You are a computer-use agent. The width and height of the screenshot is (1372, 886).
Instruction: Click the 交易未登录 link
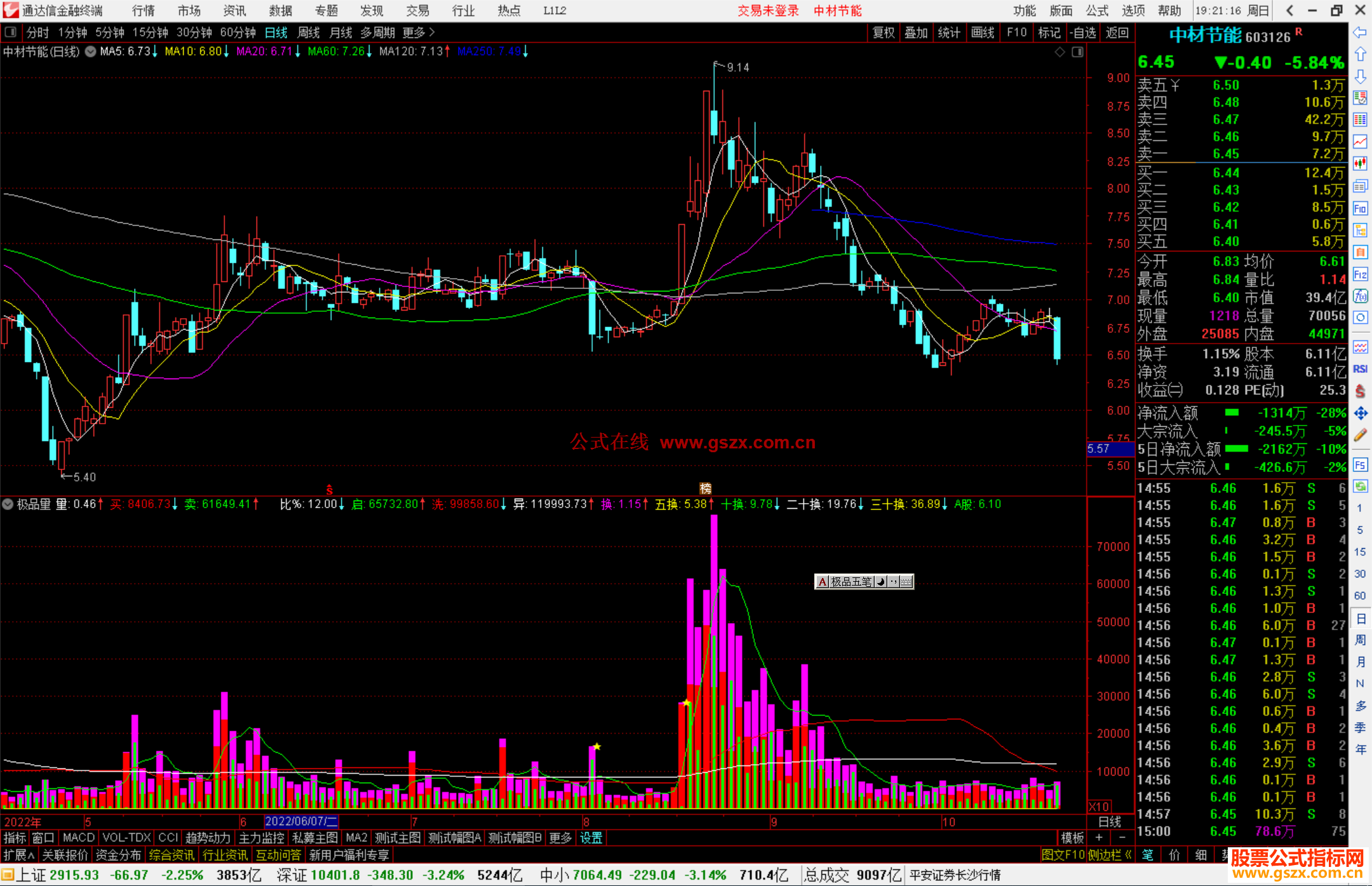click(x=768, y=11)
